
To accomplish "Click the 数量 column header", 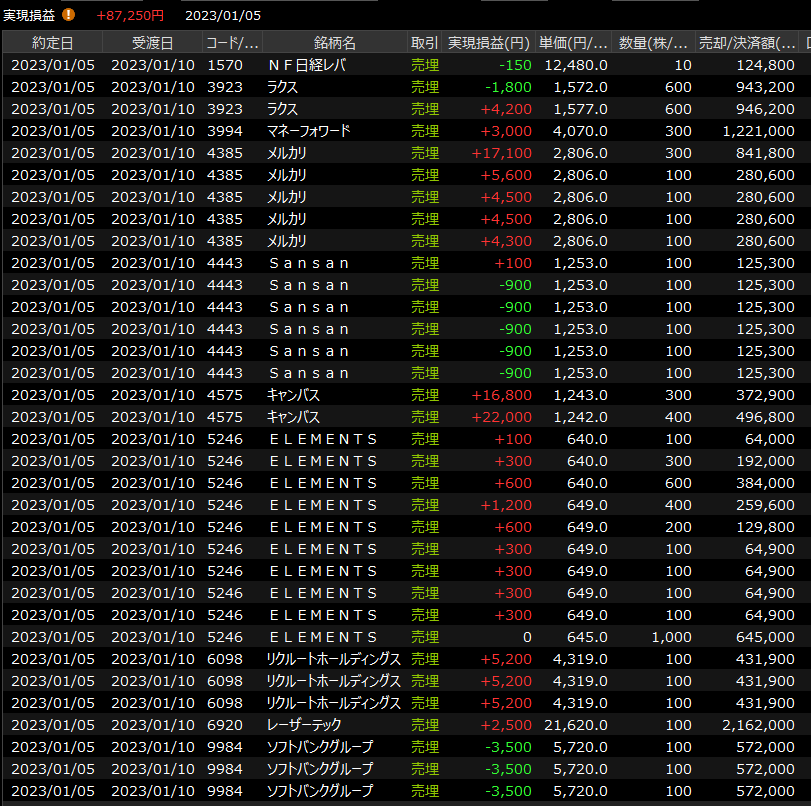I will (x=653, y=43).
